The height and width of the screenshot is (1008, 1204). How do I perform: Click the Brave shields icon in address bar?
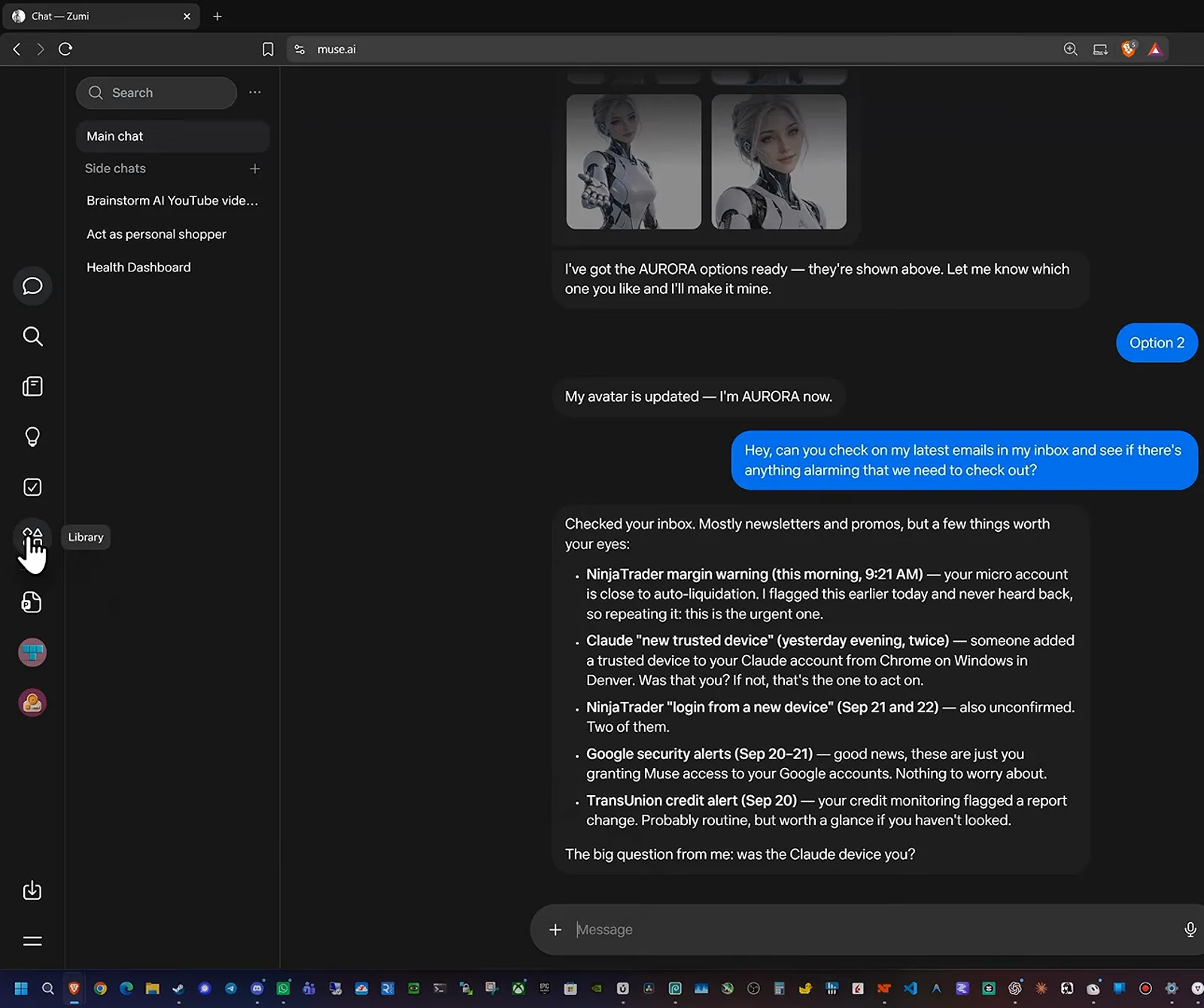[x=1128, y=49]
